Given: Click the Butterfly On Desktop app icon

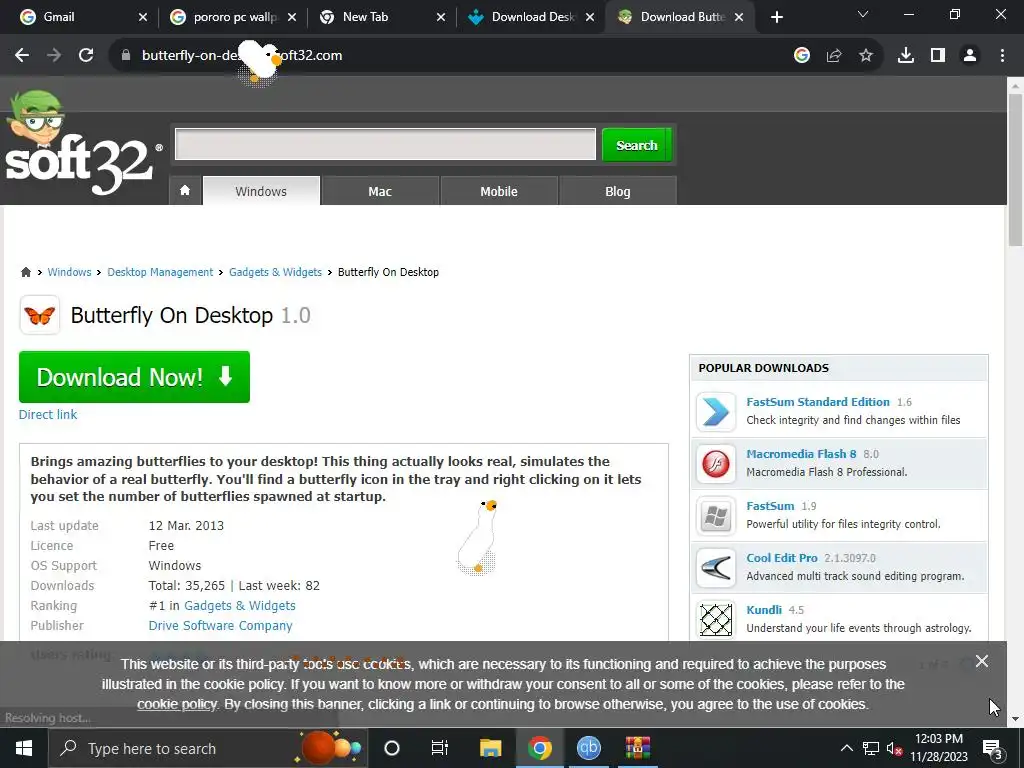Looking at the screenshot, I should [x=40, y=315].
